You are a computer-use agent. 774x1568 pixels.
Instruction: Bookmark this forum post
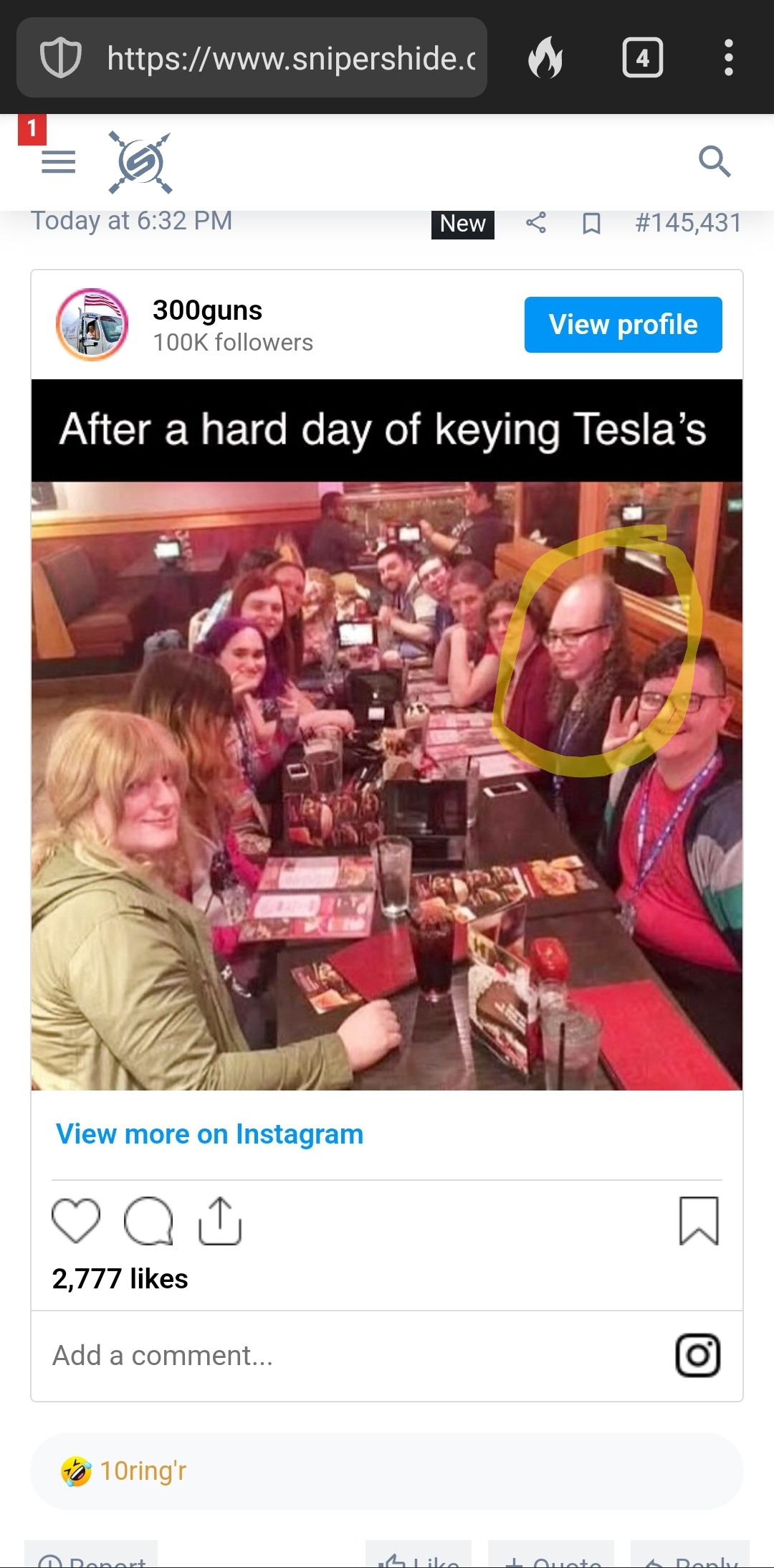tap(591, 224)
